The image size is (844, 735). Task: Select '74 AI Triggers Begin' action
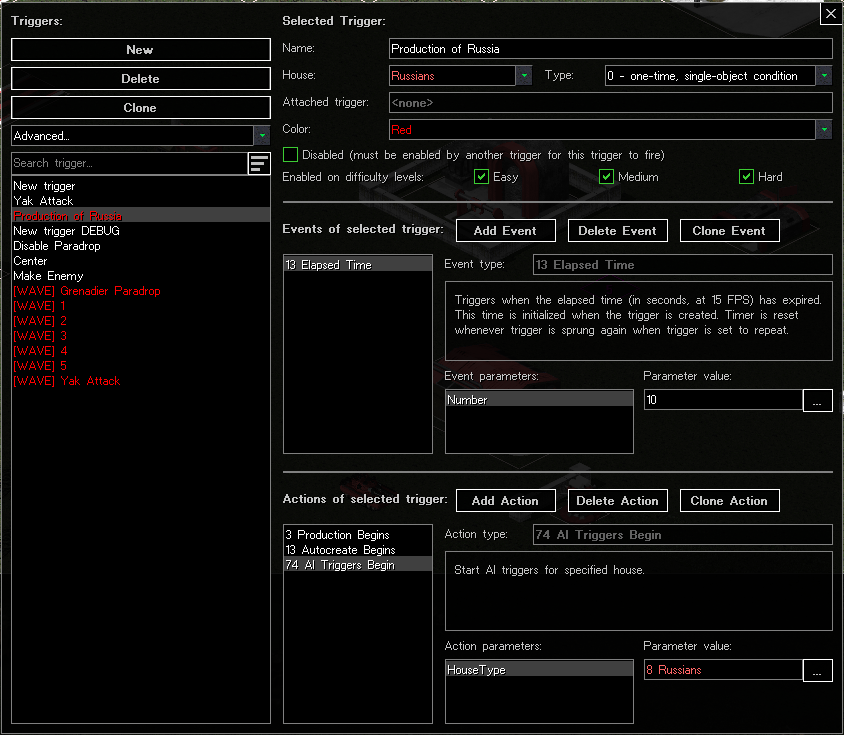coord(358,565)
